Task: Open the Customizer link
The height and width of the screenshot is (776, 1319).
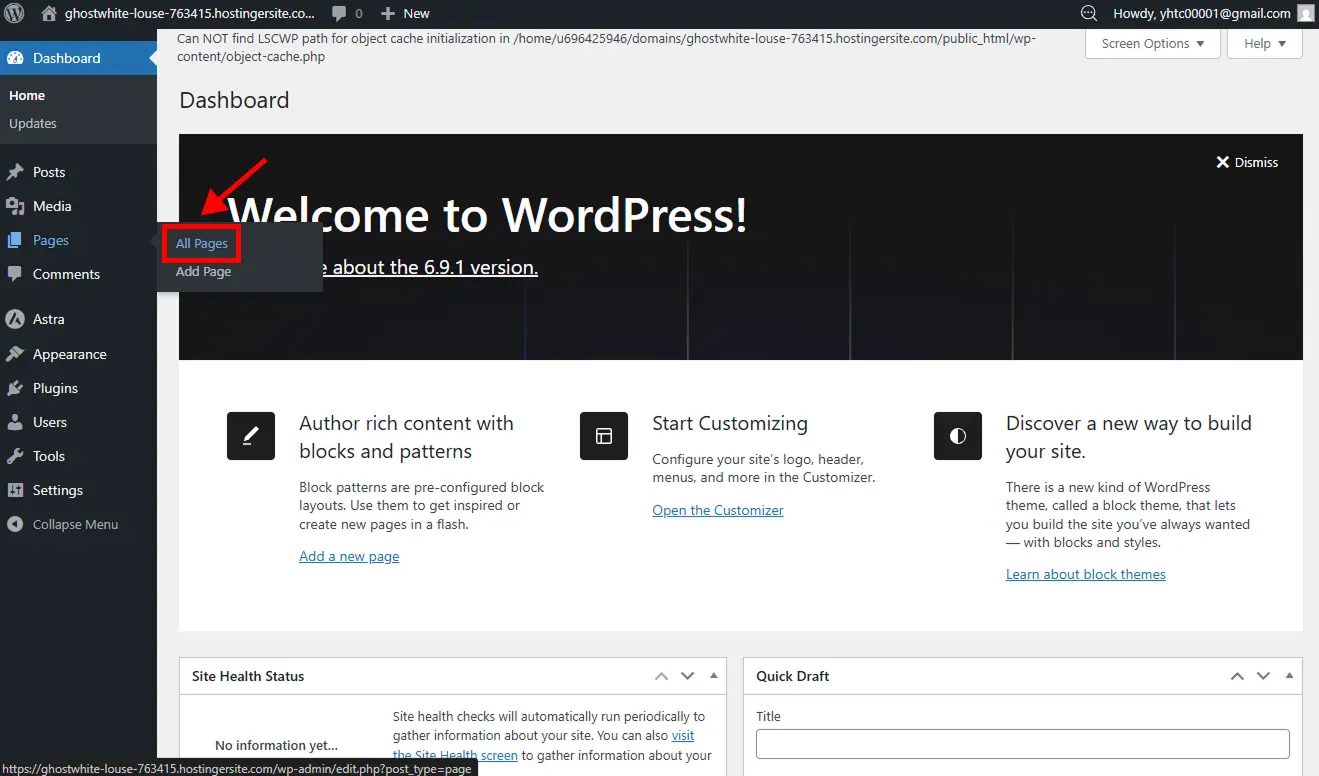Action: point(717,510)
